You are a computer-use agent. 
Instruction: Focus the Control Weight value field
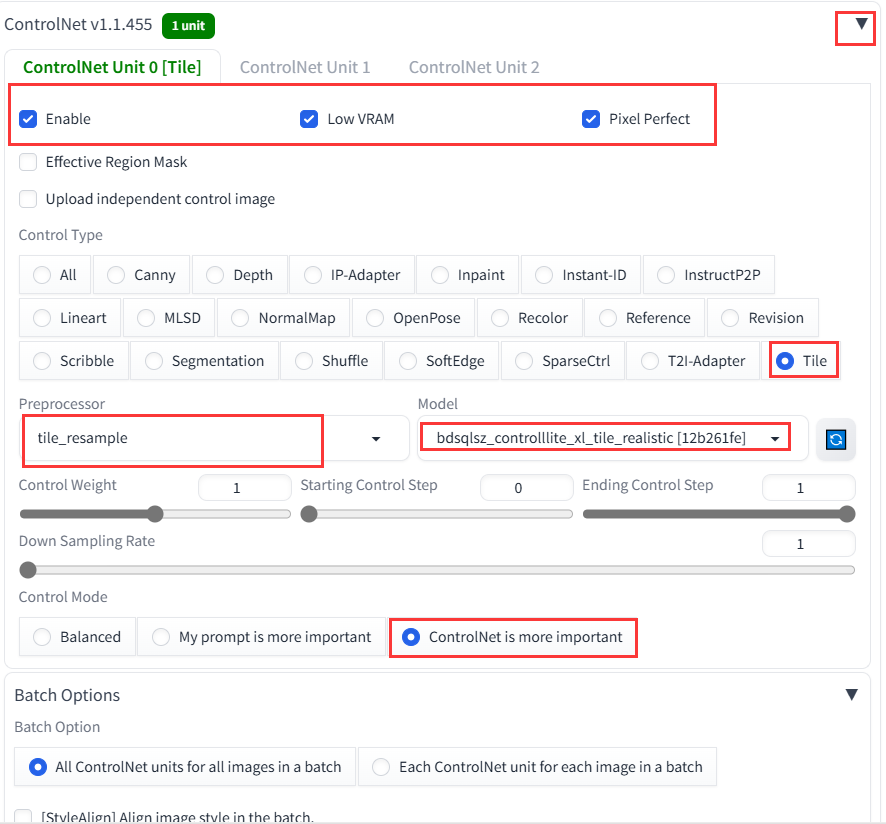click(x=245, y=488)
